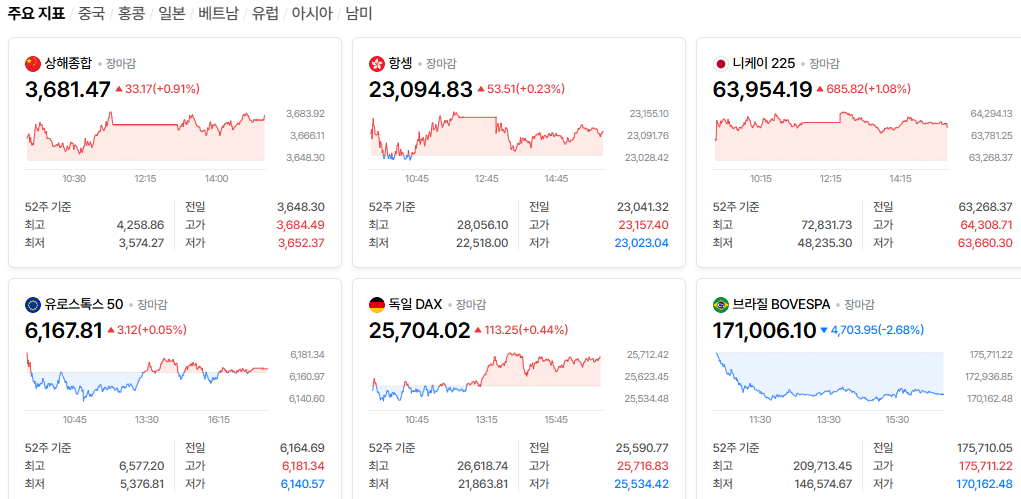Click the 3,681.47 index value
Viewport: 1021px width, 499px height.
coord(68,89)
